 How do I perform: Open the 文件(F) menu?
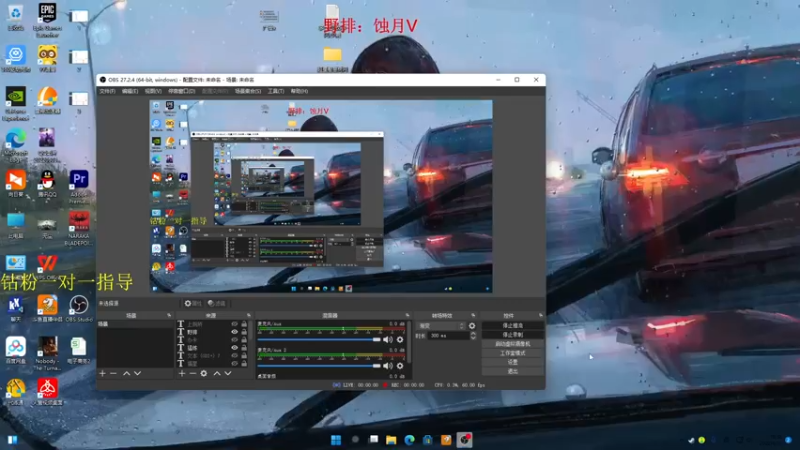pyautogui.click(x=107, y=91)
